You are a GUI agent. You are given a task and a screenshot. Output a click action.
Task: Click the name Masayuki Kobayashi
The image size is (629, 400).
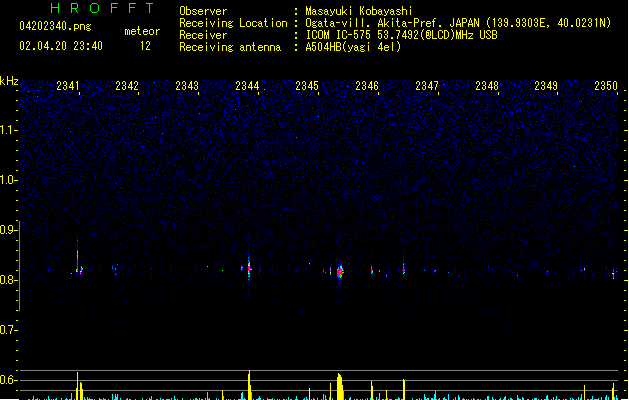point(359,11)
